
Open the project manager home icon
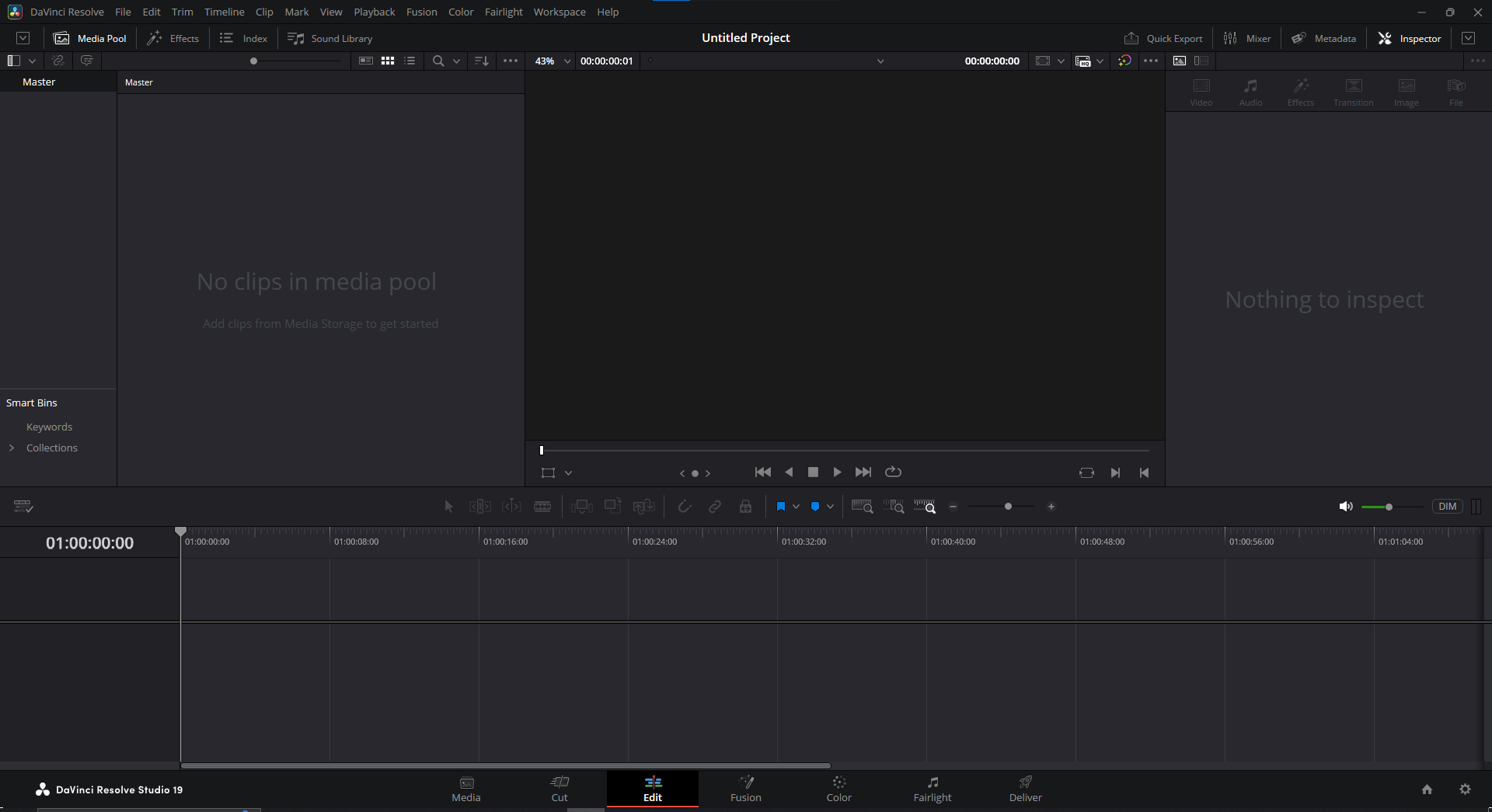(1427, 789)
